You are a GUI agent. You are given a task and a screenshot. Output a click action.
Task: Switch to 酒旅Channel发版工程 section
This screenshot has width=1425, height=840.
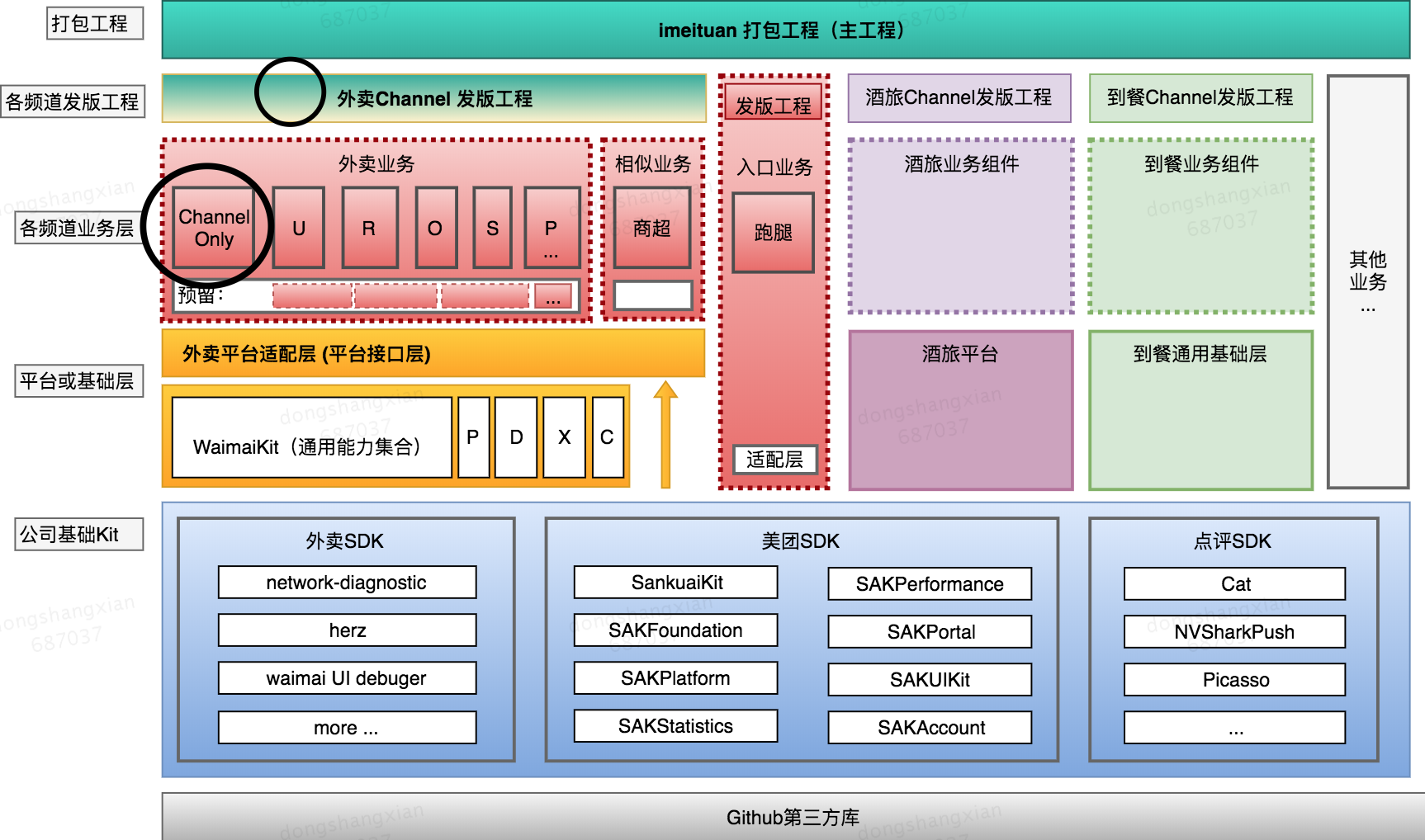[x=959, y=98]
